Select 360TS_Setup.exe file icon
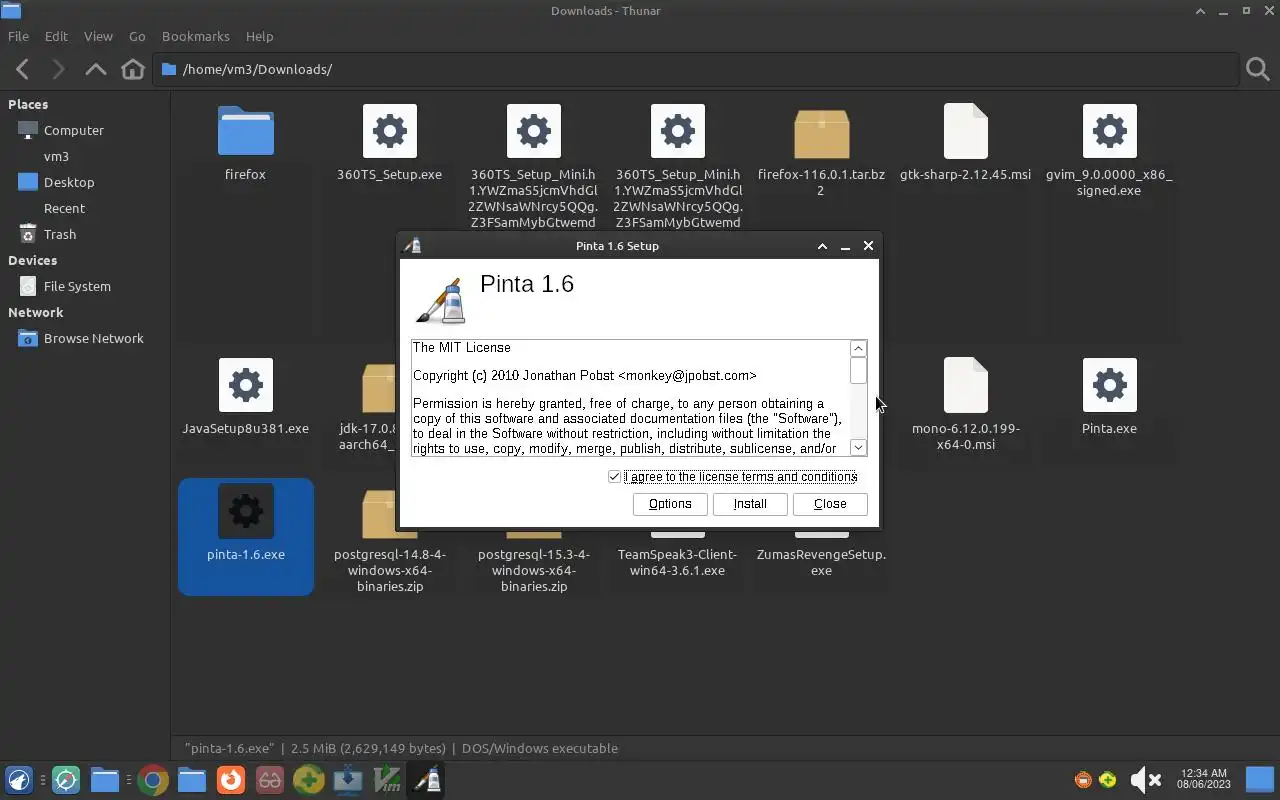 pos(389,131)
